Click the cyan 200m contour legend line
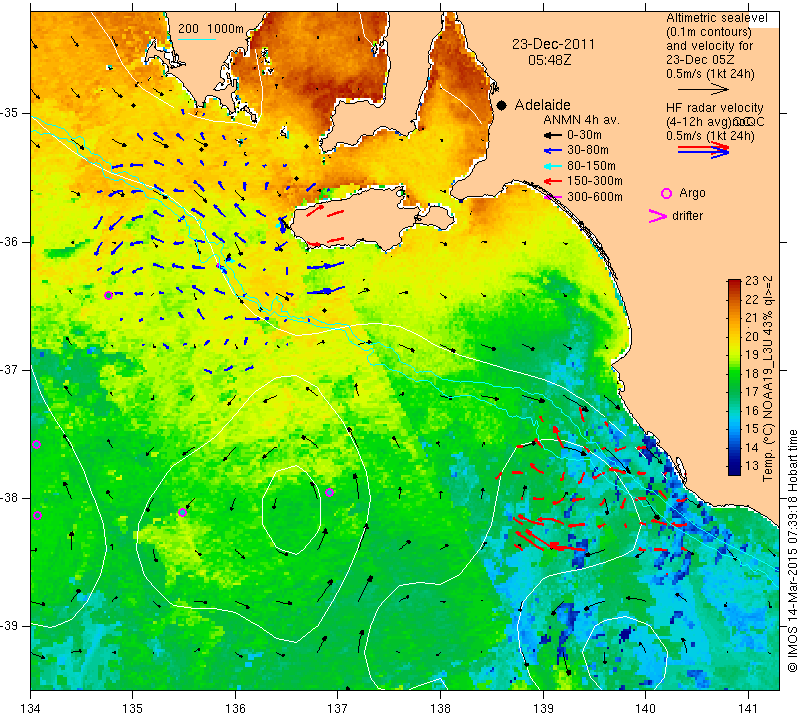800x720 pixels. click(x=196, y=39)
